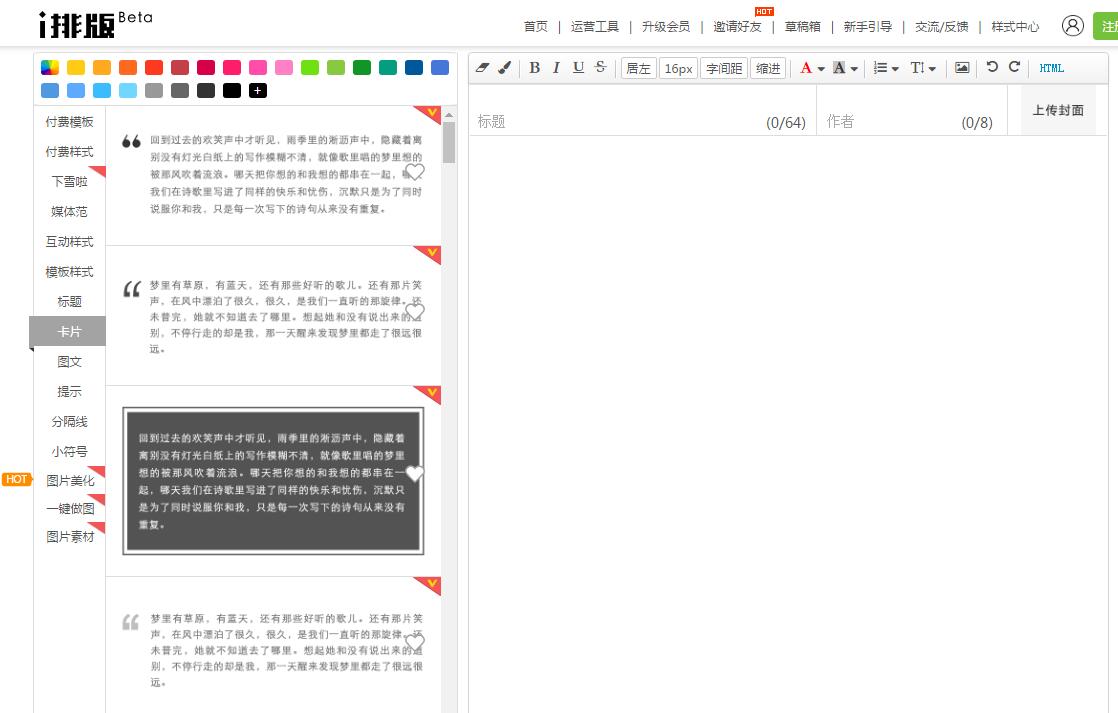Viewport: 1118px width, 713px height.
Task: Click the 上传封面 button
Action: (x=1058, y=111)
